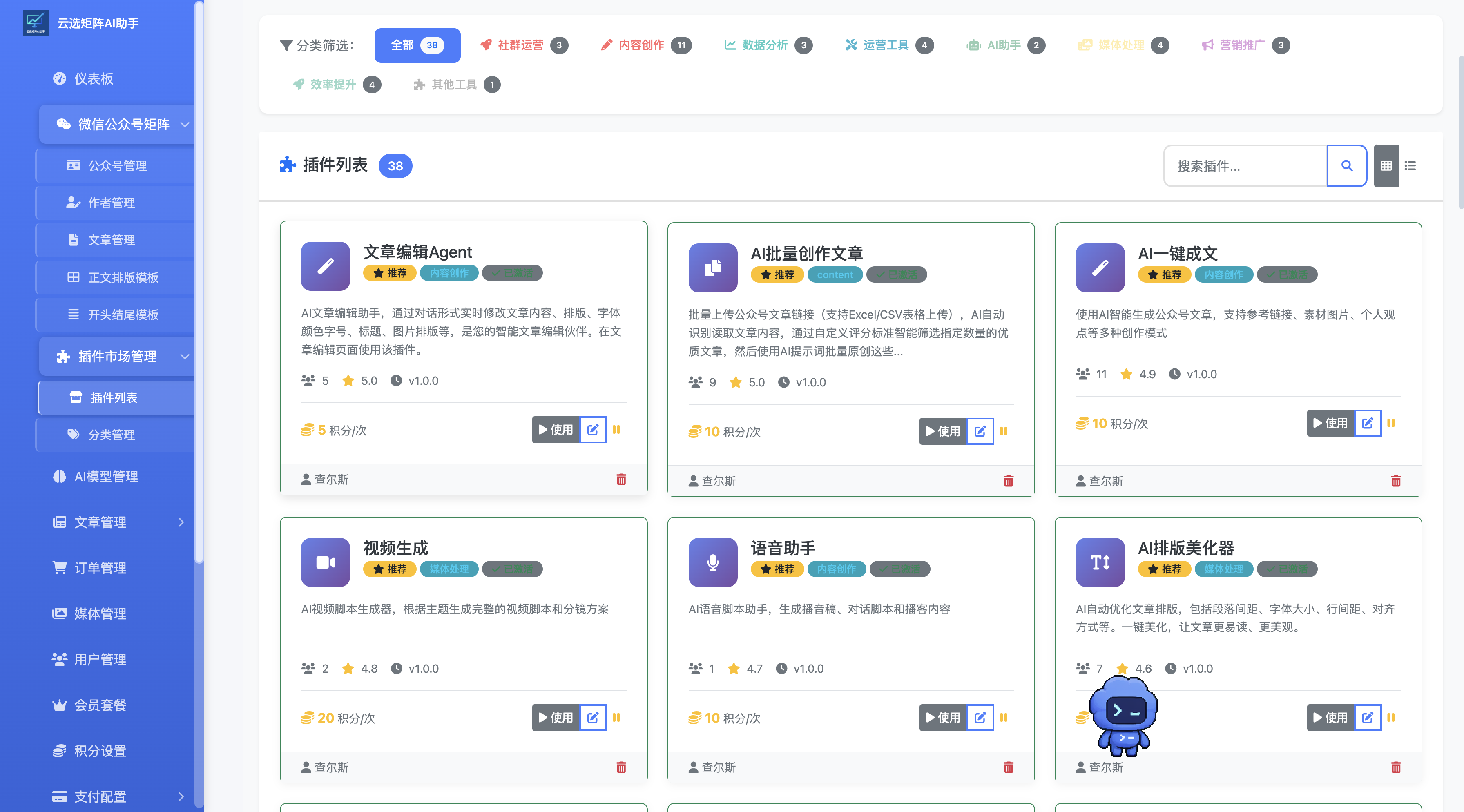The width and height of the screenshot is (1464, 812).
Task: Pause the AI一键成文 plugin
Action: pos(1391,423)
